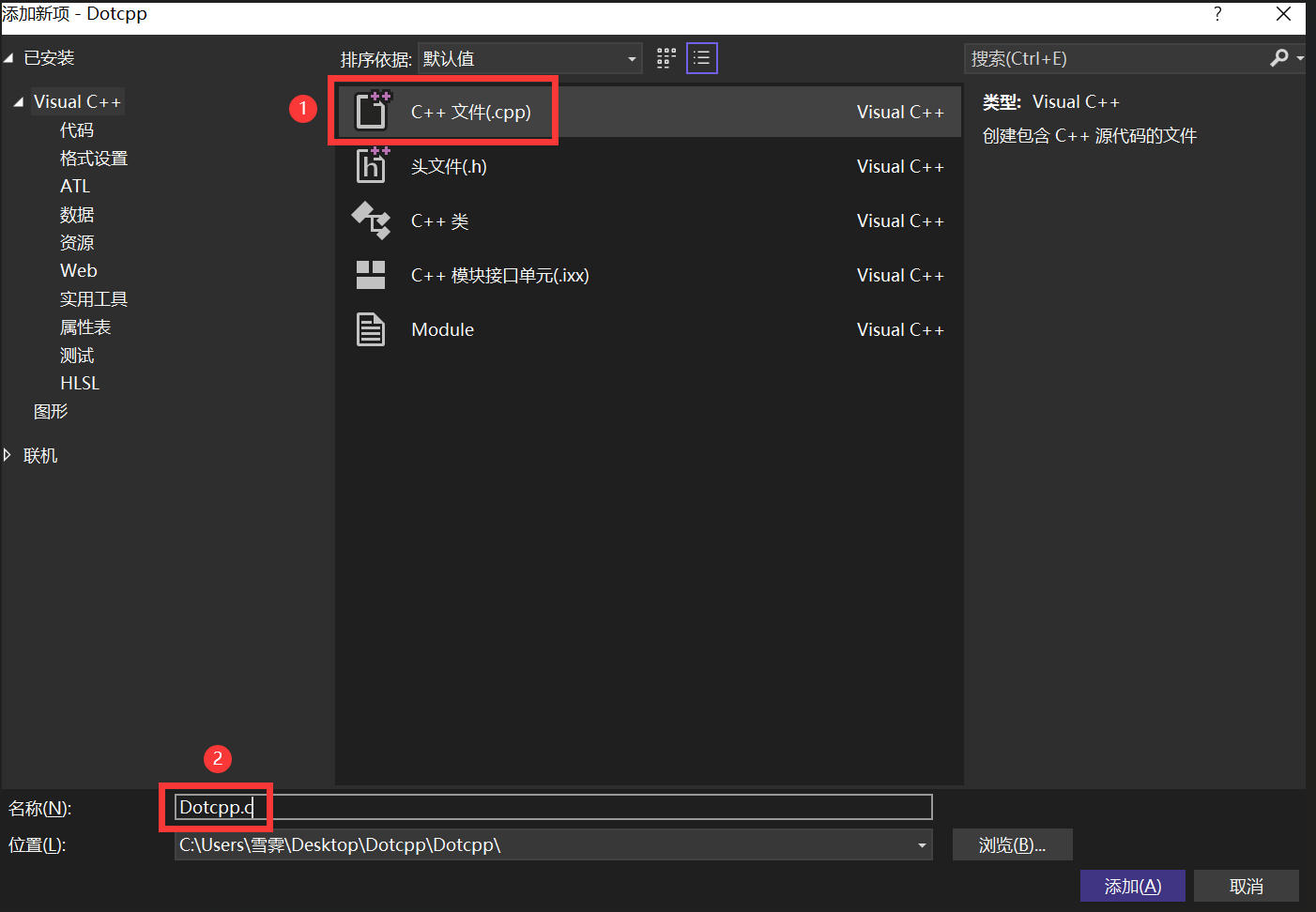Click the 添加(A) button
The image size is (1316, 912).
click(x=1133, y=886)
